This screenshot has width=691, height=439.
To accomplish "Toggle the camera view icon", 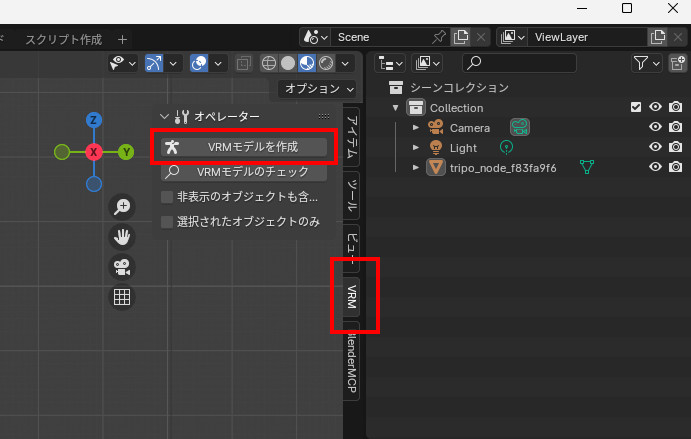I will point(122,267).
